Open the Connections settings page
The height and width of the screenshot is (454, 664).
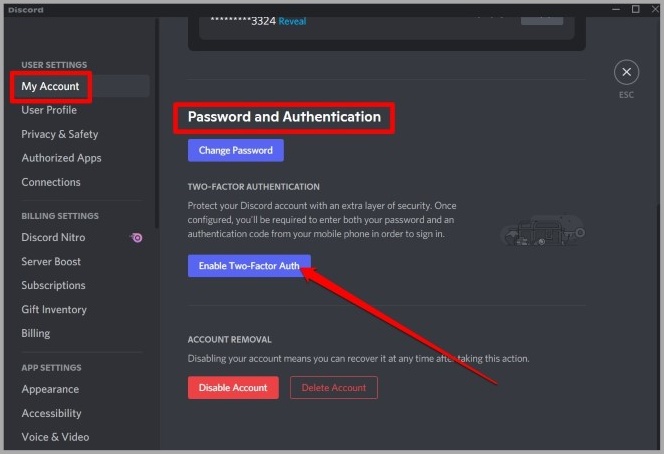tap(51, 182)
